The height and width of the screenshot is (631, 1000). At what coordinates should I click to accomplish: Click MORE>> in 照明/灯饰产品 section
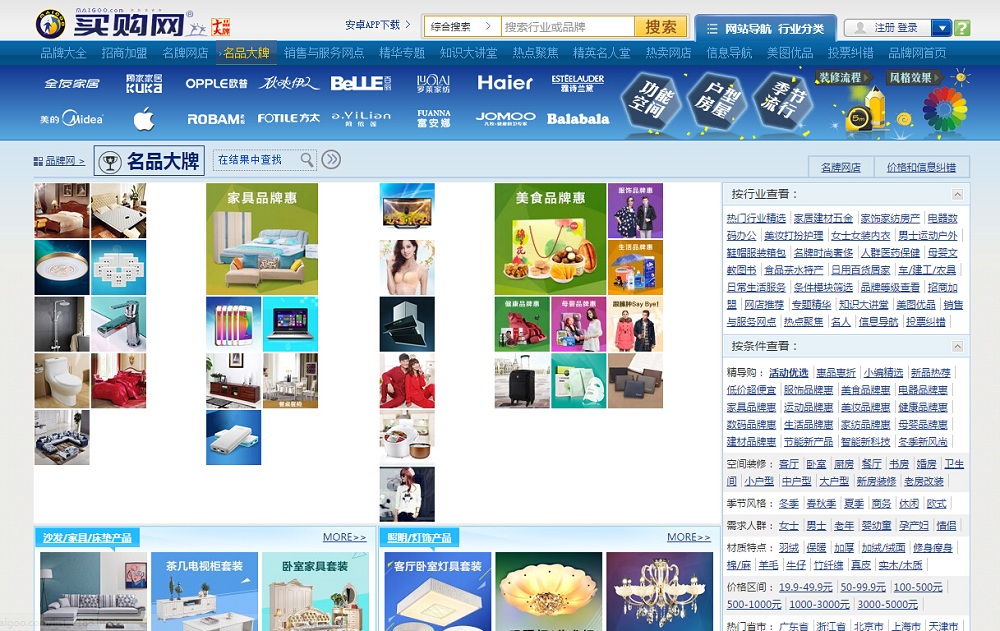688,537
